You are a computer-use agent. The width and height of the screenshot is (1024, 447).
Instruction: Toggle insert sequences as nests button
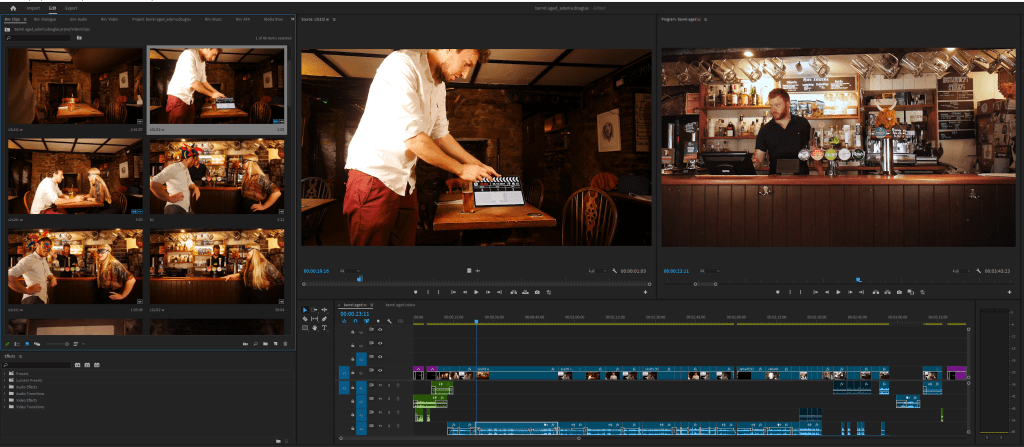pos(344,321)
